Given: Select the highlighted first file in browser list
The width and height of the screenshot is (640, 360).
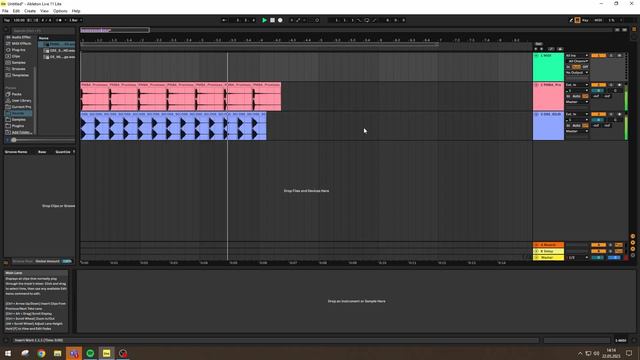Looking at the screenshot, I should pyautogui.click(x=57, y=44).
